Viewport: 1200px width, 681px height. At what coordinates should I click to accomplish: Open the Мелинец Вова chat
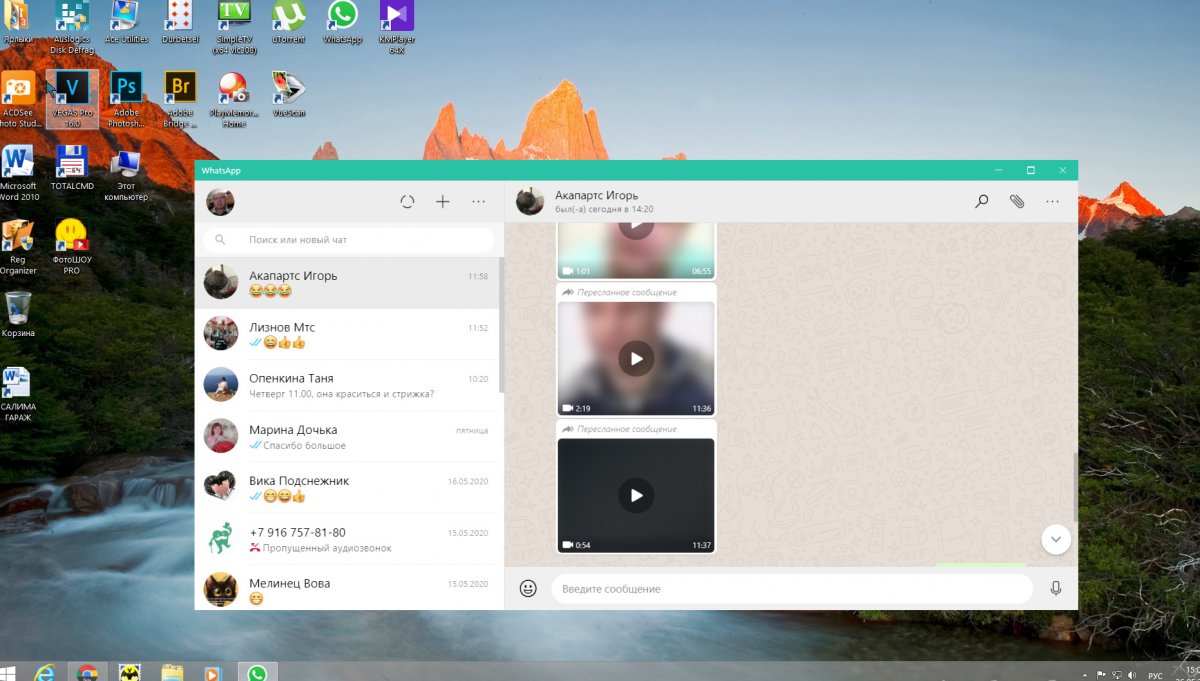point(348,588)
